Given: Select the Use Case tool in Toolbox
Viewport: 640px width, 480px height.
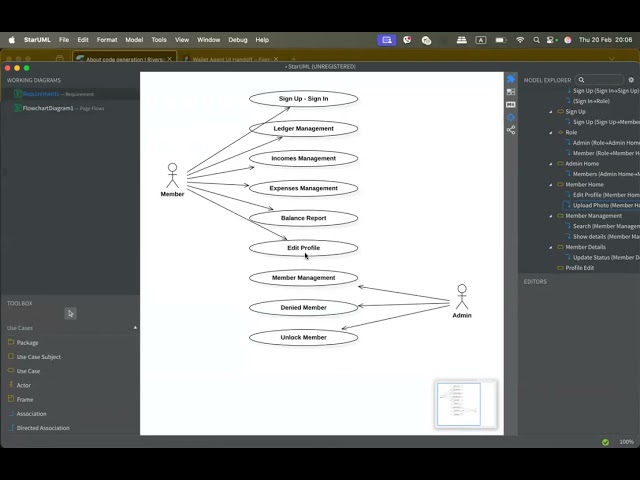Looking at the screenshot, I should 28,371.
